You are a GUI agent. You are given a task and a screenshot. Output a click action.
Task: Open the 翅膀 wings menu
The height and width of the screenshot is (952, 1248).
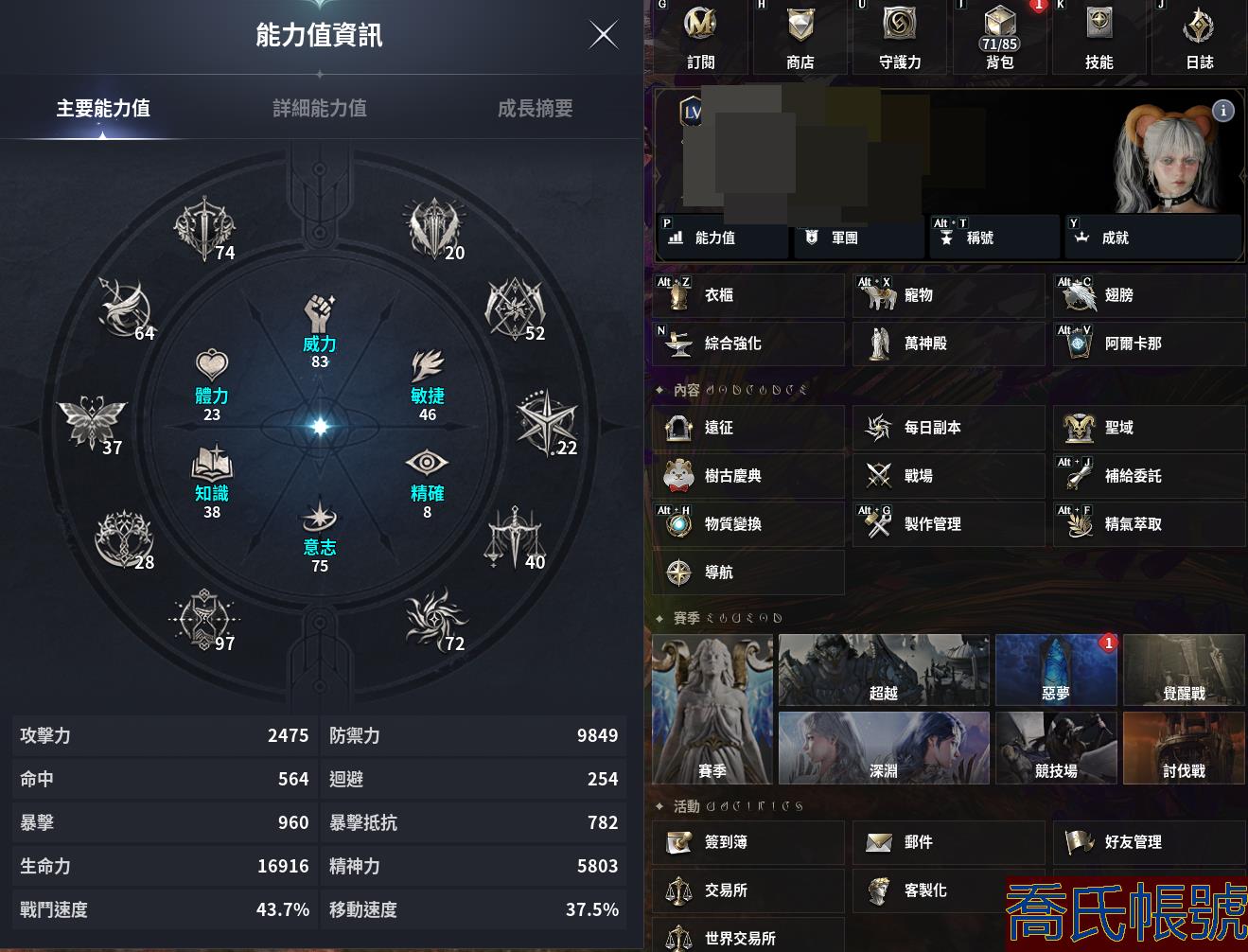[1149, 295]
